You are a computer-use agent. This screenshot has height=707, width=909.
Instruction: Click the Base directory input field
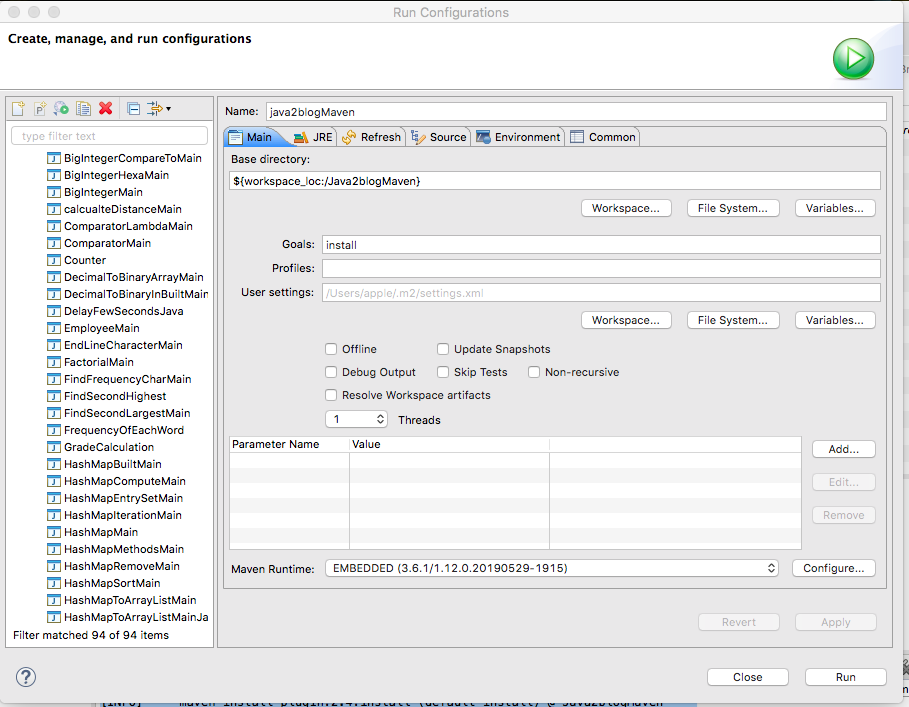coord(555,181)
